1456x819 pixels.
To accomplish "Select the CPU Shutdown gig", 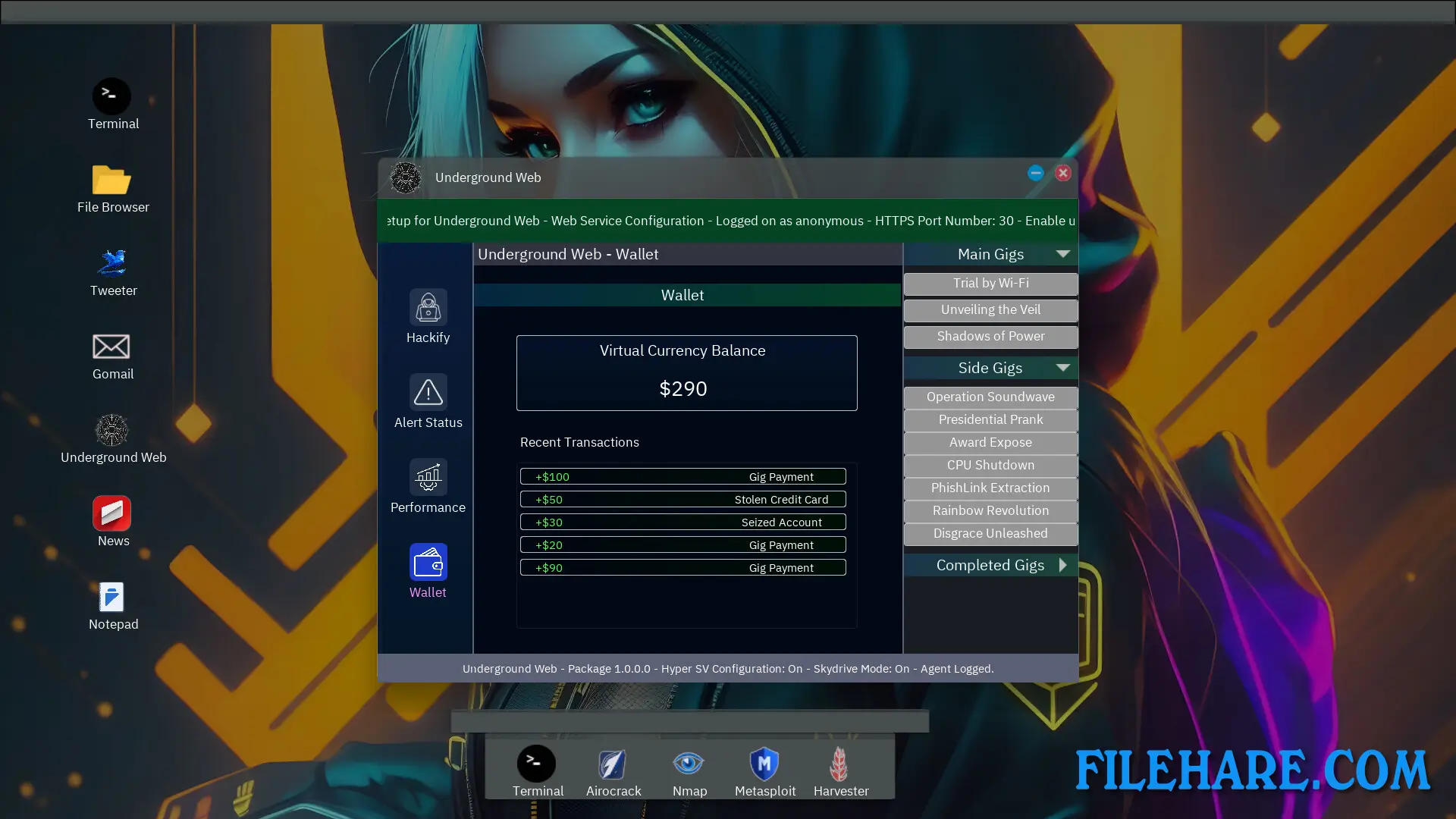I will (x=990, y=465).
